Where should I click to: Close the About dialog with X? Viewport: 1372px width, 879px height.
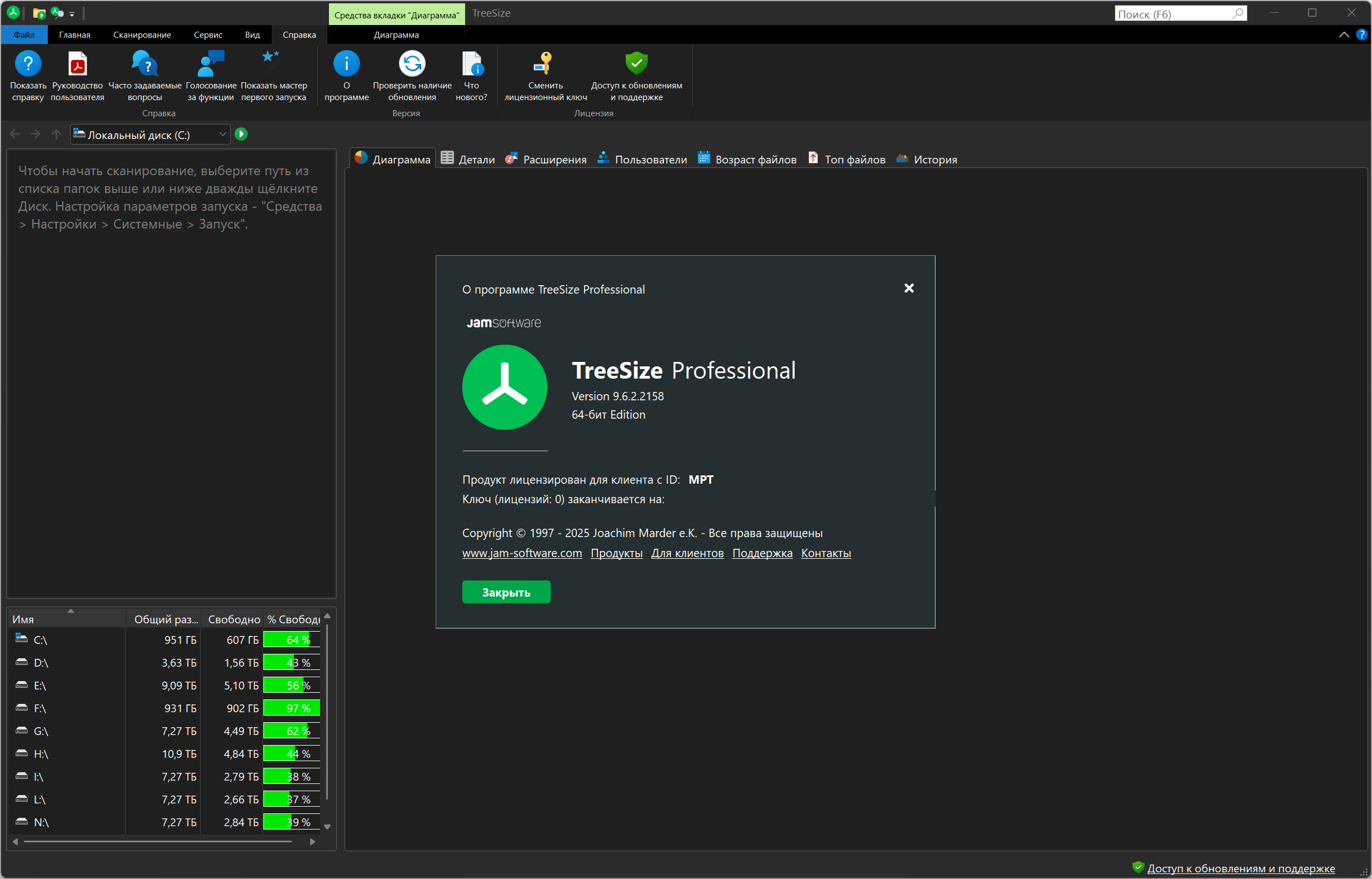(x=909, y=288)
